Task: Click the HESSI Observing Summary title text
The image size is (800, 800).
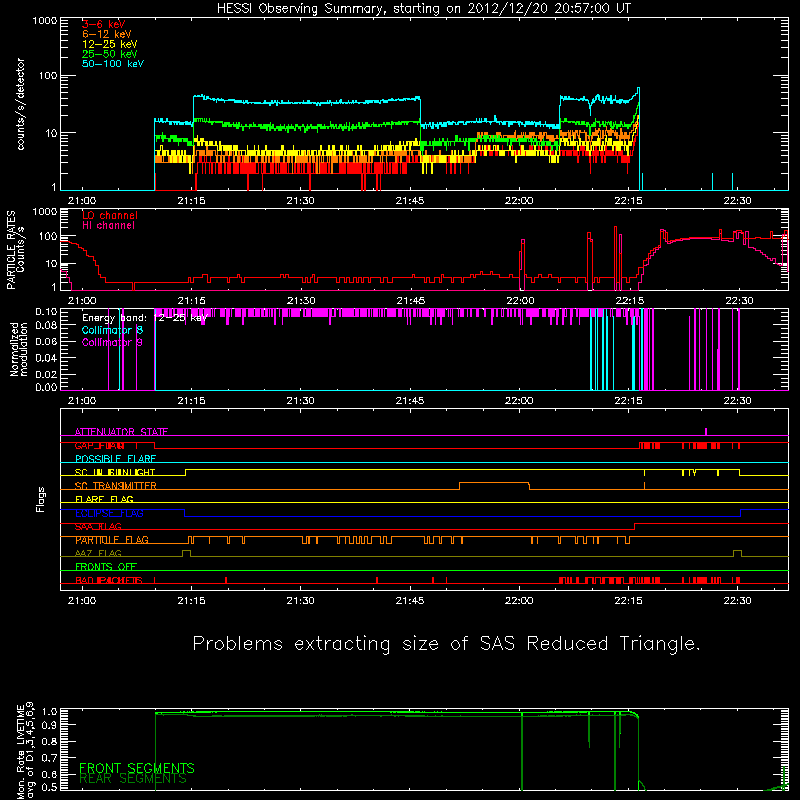Action: 424,9
